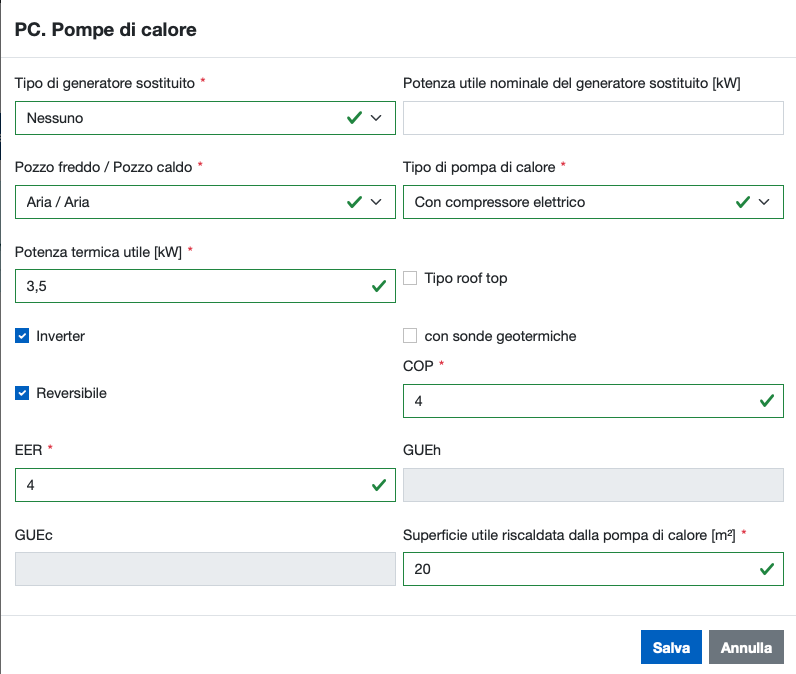
Task: Click green checkmark in Superficie utile riscaldata field
Action: coord(767,569)
